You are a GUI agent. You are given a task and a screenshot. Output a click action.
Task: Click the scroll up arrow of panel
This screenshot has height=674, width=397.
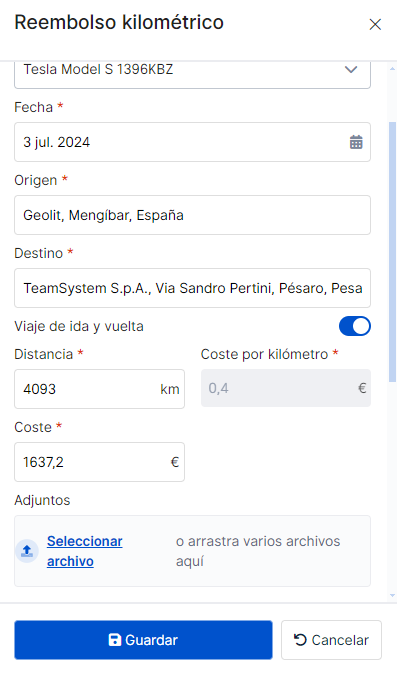(x=392, y=68)
